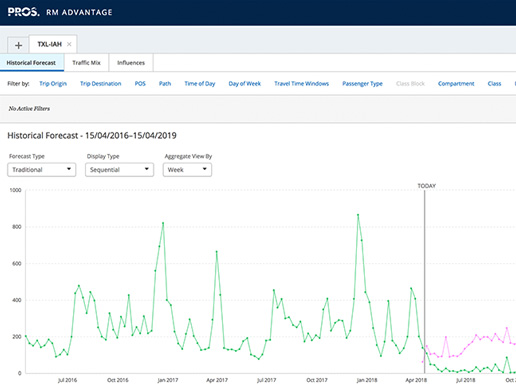
Task: Open Forecast Type dropdown showing Traditional
Action: (42, 170)
